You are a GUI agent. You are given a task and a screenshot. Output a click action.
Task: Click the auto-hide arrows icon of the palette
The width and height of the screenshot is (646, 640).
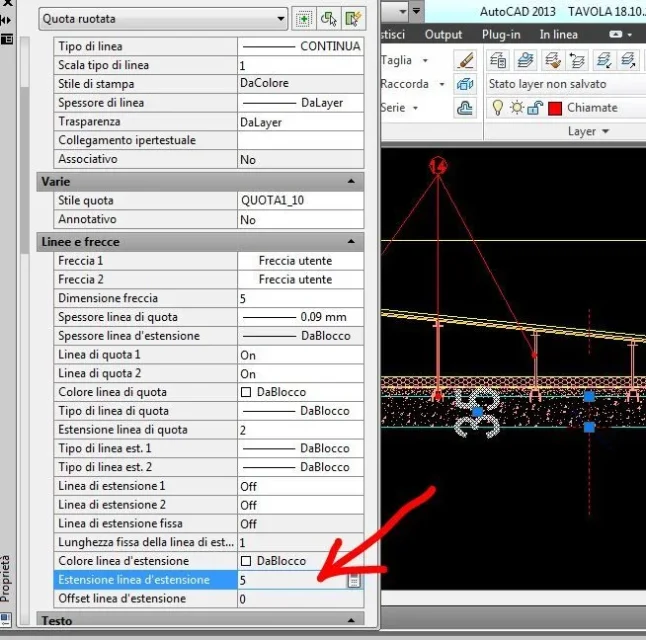[6, 20]
